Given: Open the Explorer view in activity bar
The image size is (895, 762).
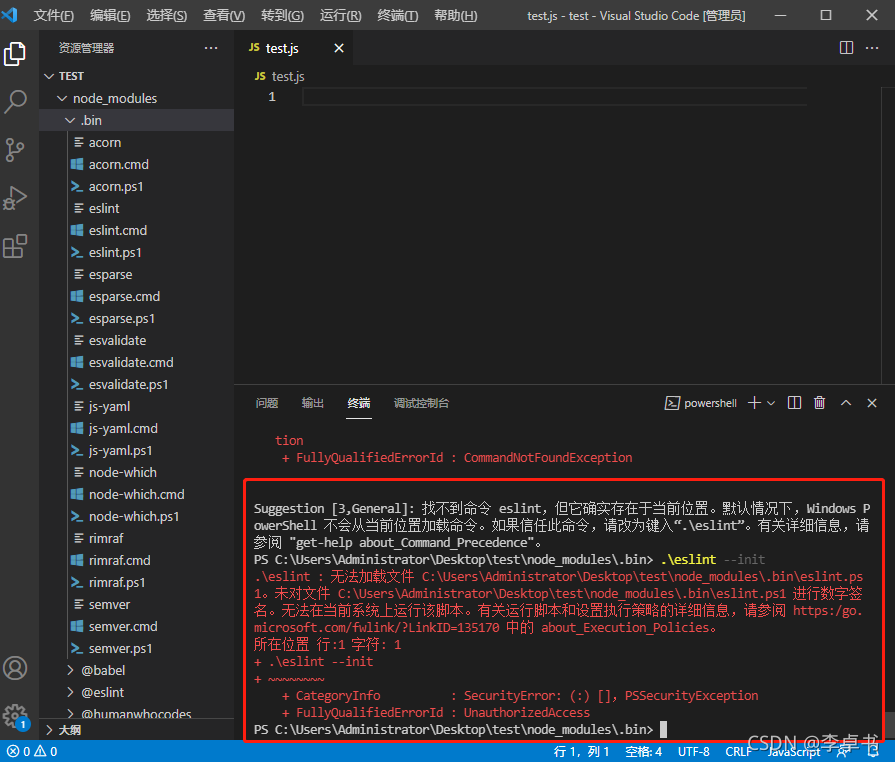Looking at the screenshot, I should click(x=15, y=54).
